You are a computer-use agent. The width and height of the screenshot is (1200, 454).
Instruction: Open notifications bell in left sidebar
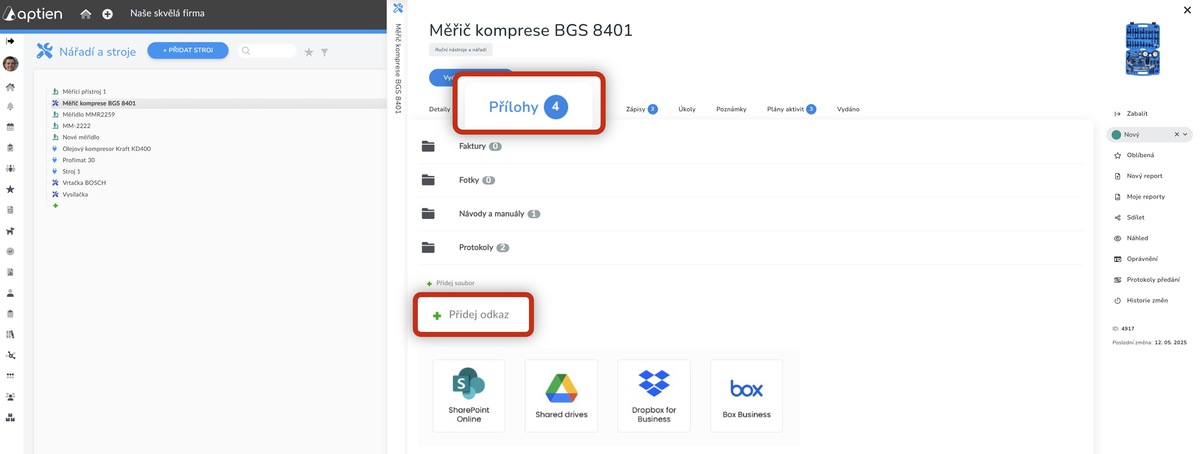click(10, 107)
